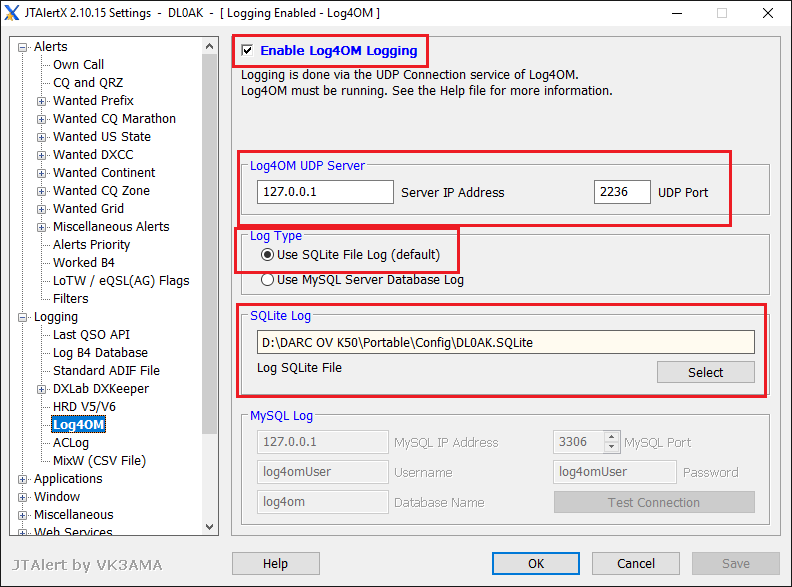
Task: Click the SQLite log file path field
Action: point(506,343)
